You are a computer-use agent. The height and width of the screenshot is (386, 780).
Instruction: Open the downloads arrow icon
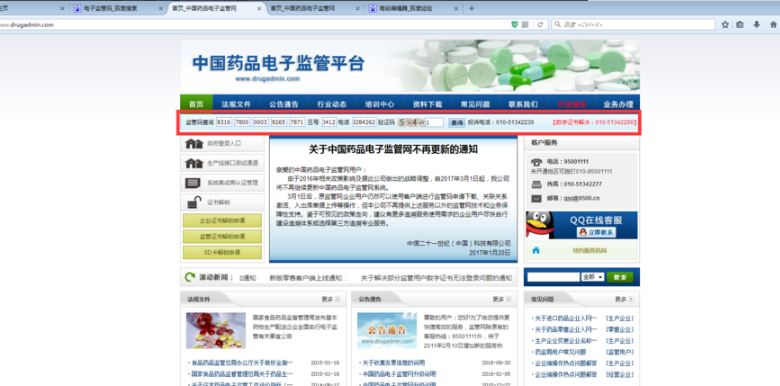[x=757, y=24]
